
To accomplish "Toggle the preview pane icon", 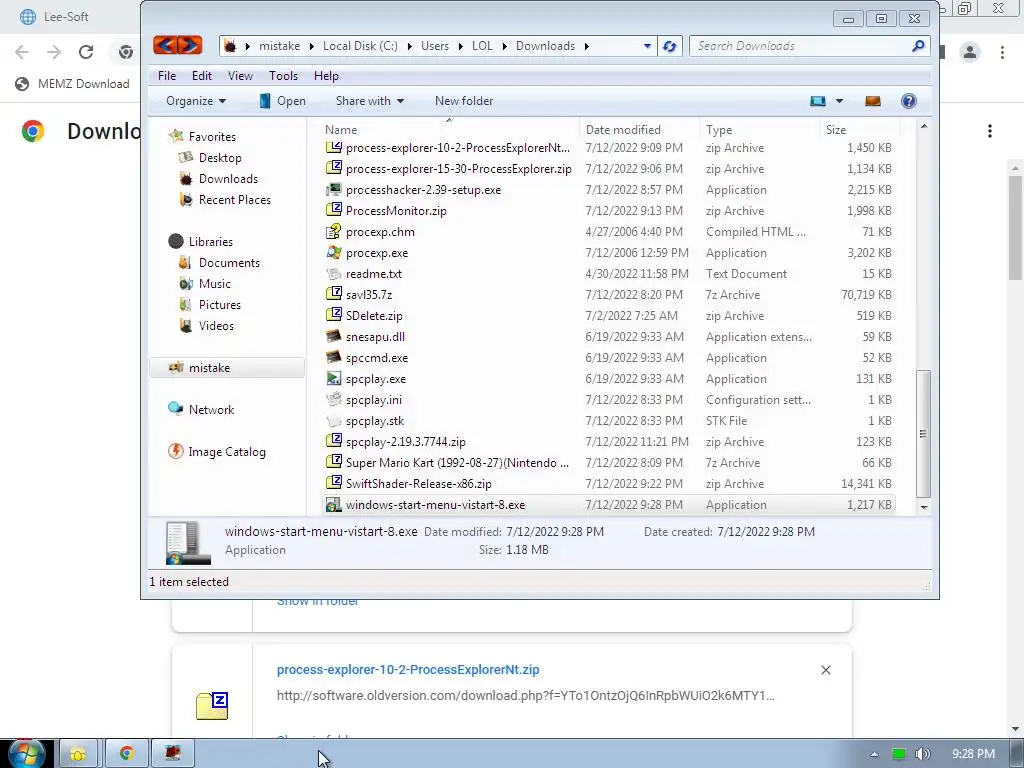I will point(872,101).
